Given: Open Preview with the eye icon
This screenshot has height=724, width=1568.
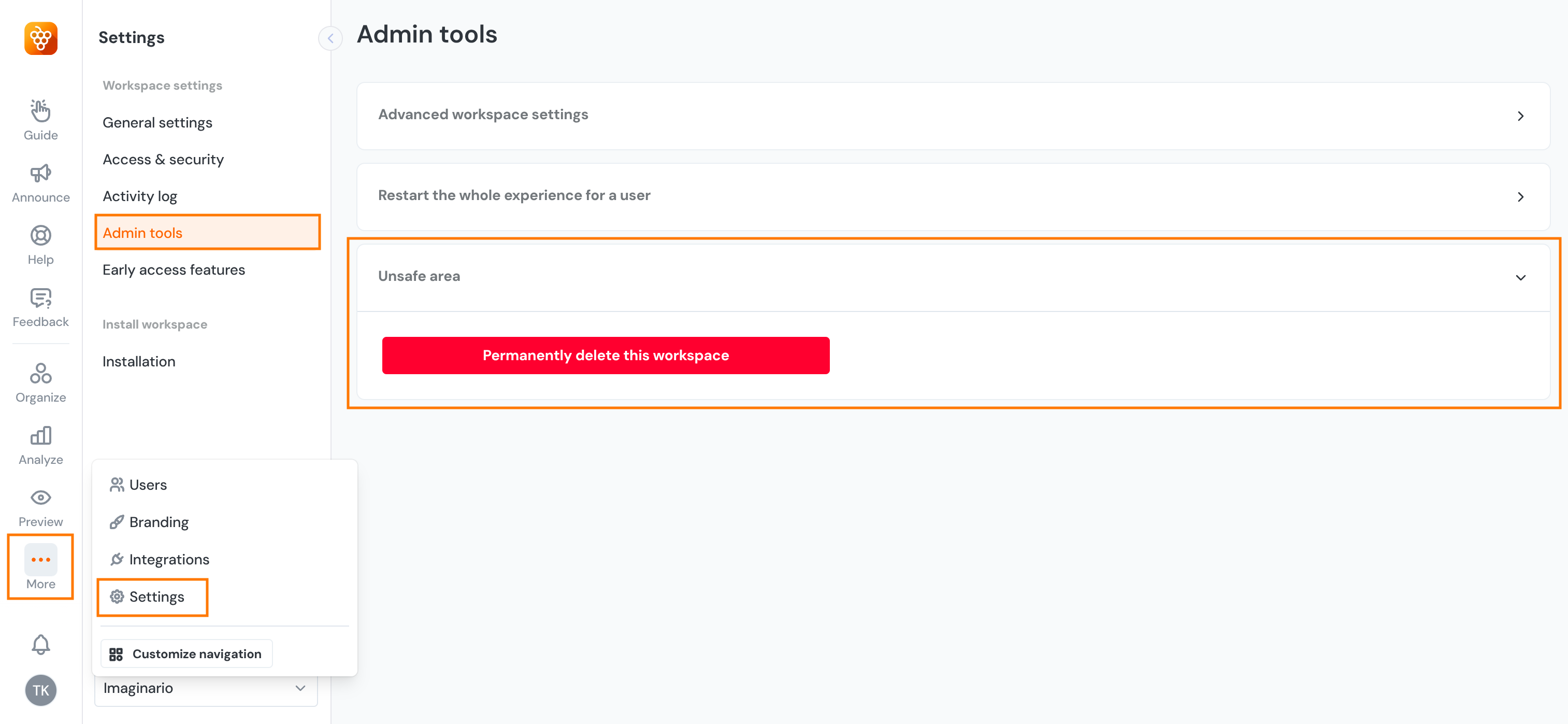Looking at the screenshot, I should coord(41,507).
